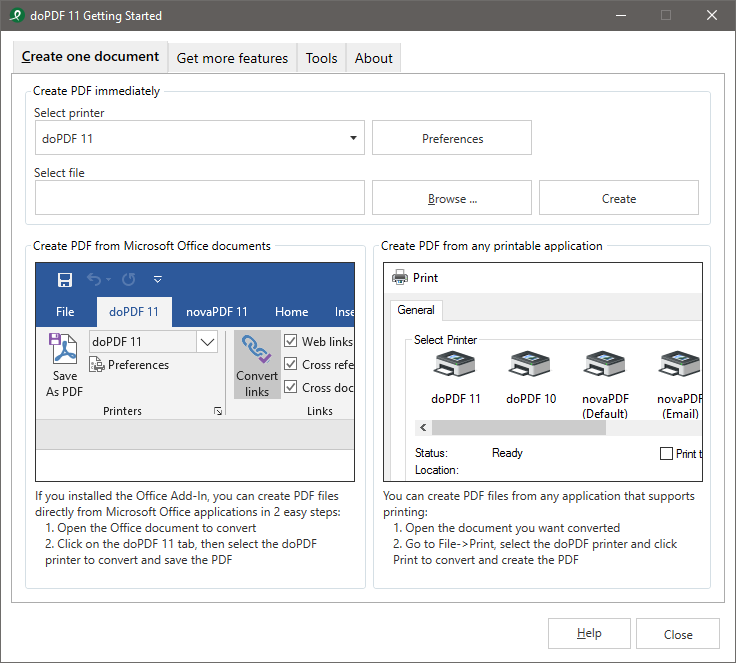Screen dimensions: 736x663
Task: Click the 'Location:' label in Print preview
Action: (x=437, y=470)
